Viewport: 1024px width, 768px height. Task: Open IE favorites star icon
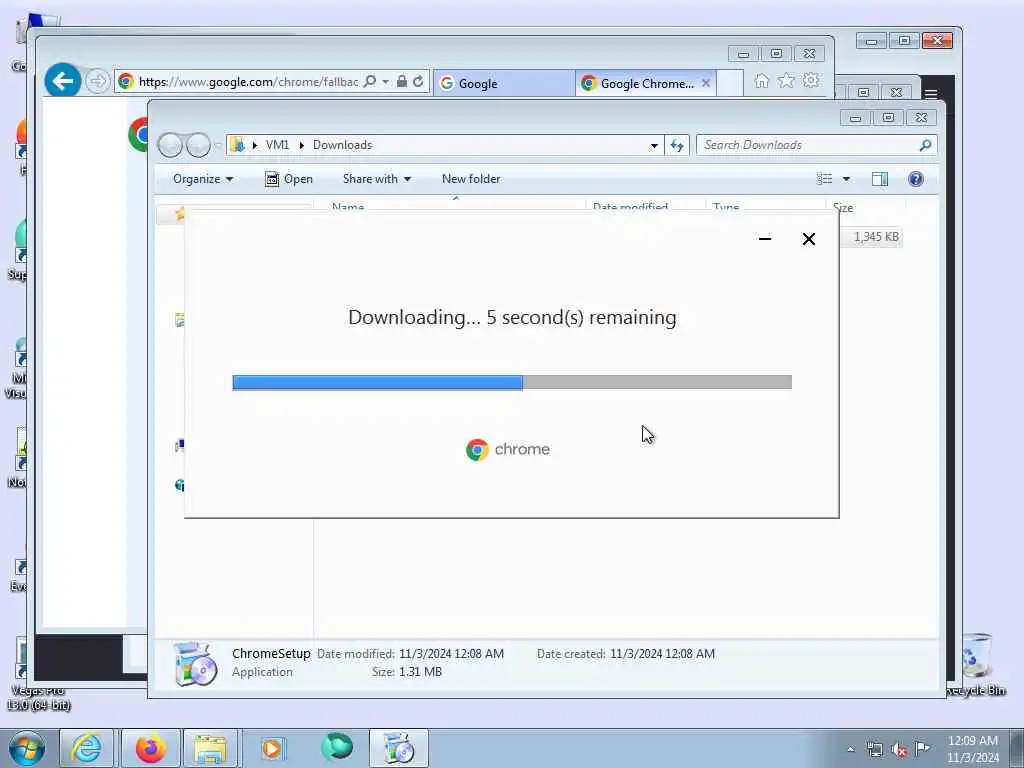(786, 81)
